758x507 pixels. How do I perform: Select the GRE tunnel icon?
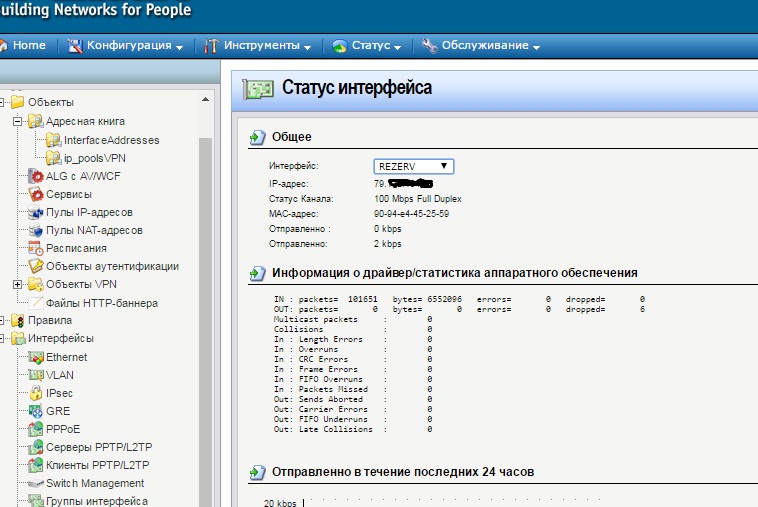click(x=37, y=411)
